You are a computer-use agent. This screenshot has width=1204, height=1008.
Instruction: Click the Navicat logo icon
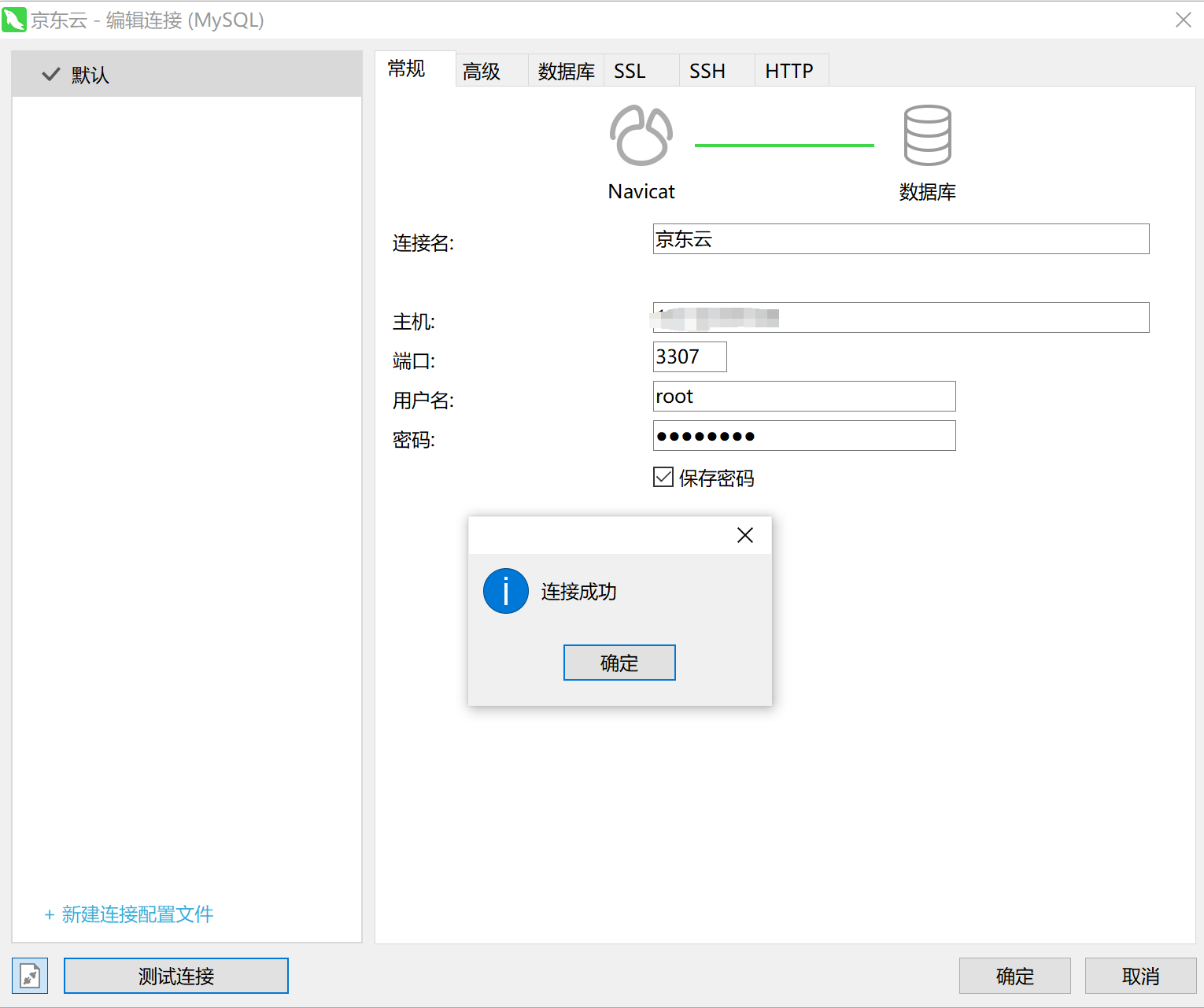(x=641, y=135)
